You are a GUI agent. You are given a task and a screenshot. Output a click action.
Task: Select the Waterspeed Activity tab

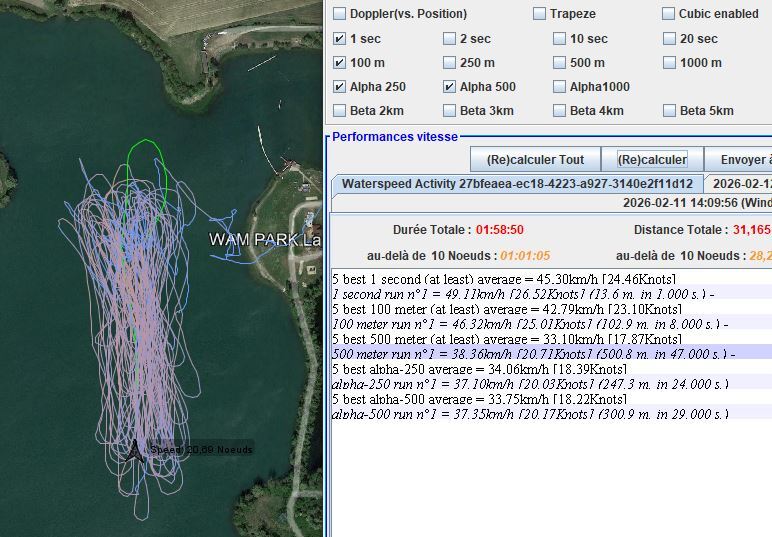(x=517, y=184)
